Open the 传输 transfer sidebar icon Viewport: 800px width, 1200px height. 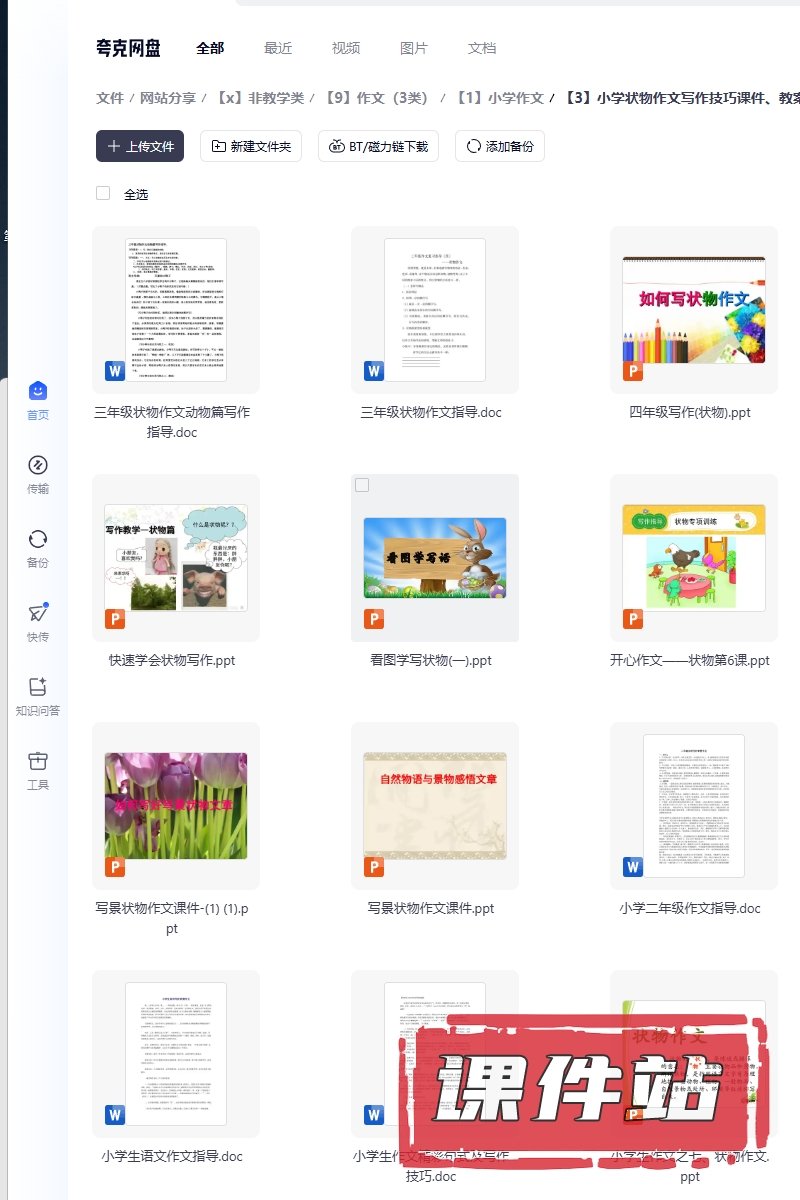37,466
